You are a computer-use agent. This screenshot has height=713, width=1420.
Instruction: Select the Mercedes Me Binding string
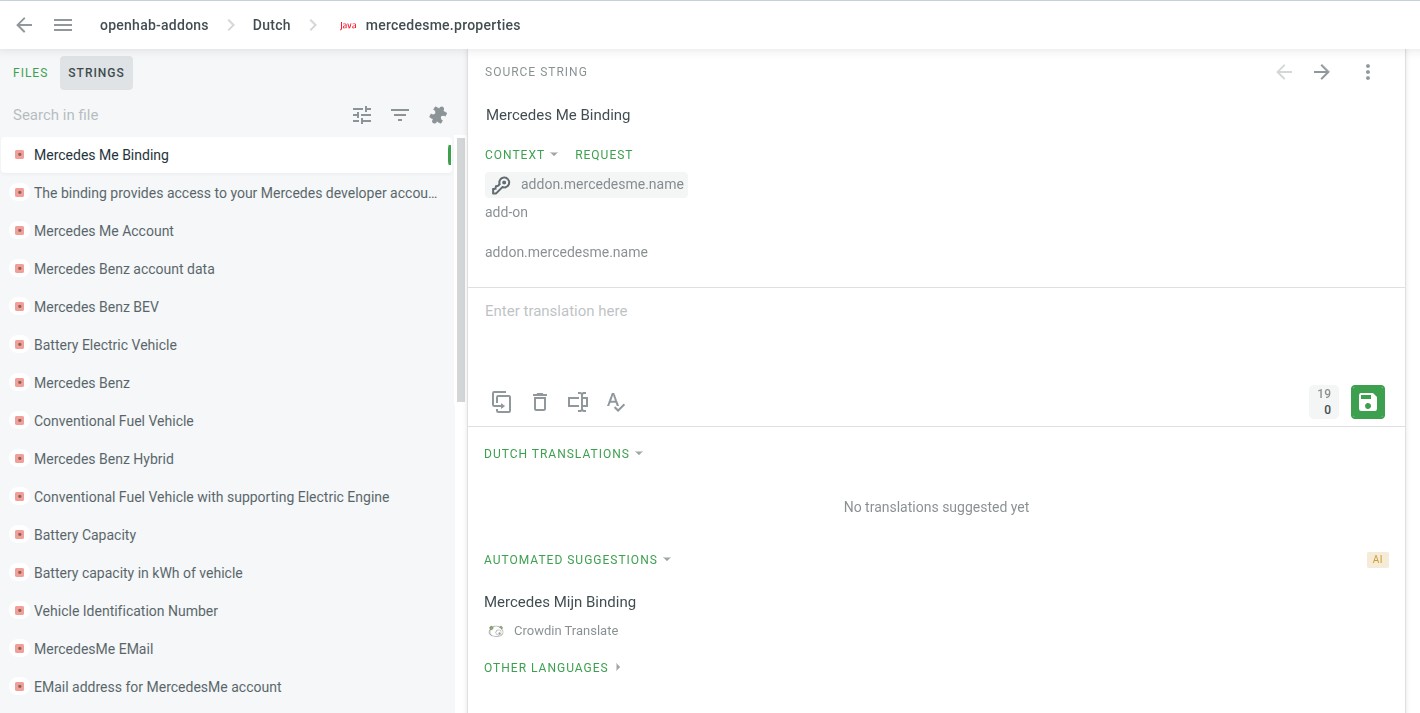tap(226, 155)
